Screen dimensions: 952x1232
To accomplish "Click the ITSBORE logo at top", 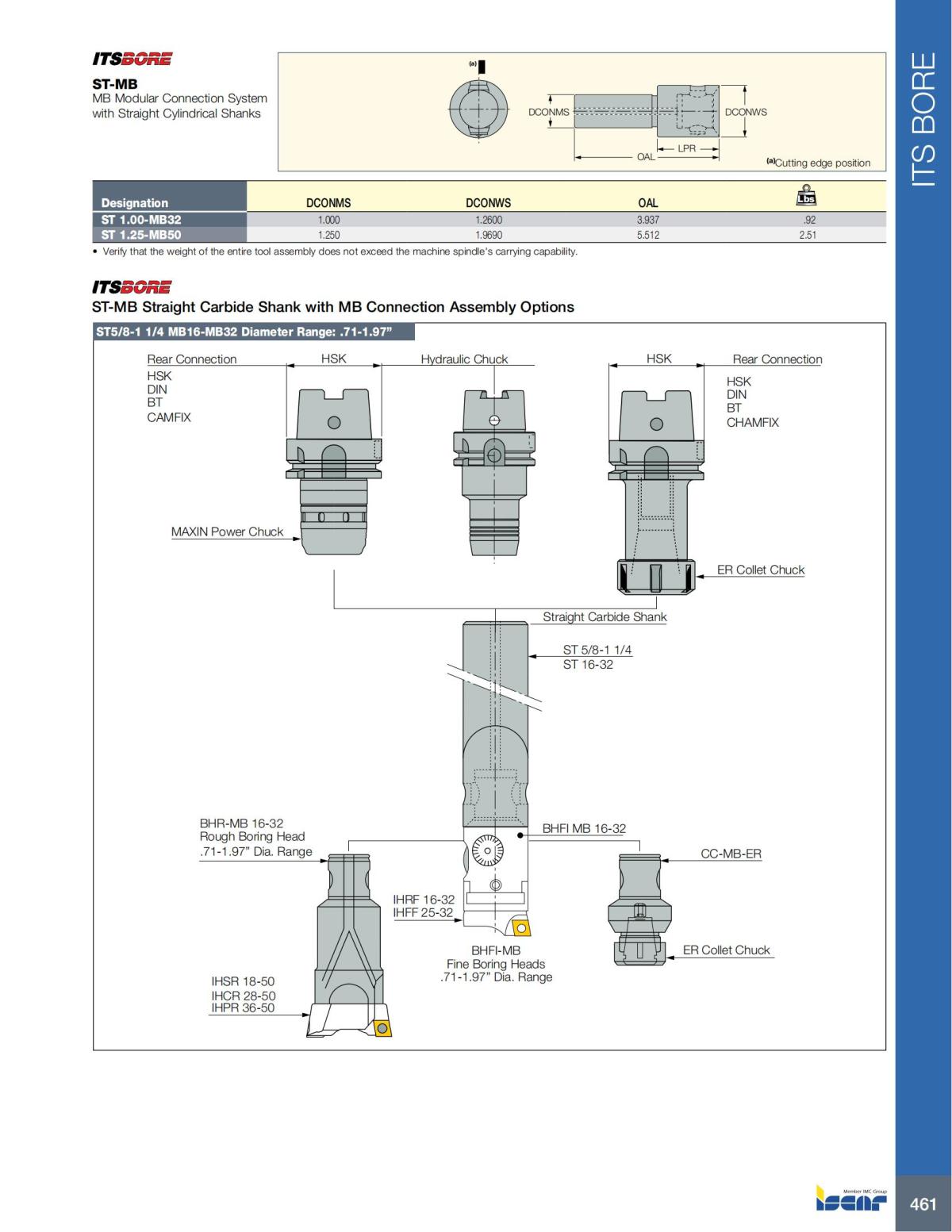I will click(132, 59).
